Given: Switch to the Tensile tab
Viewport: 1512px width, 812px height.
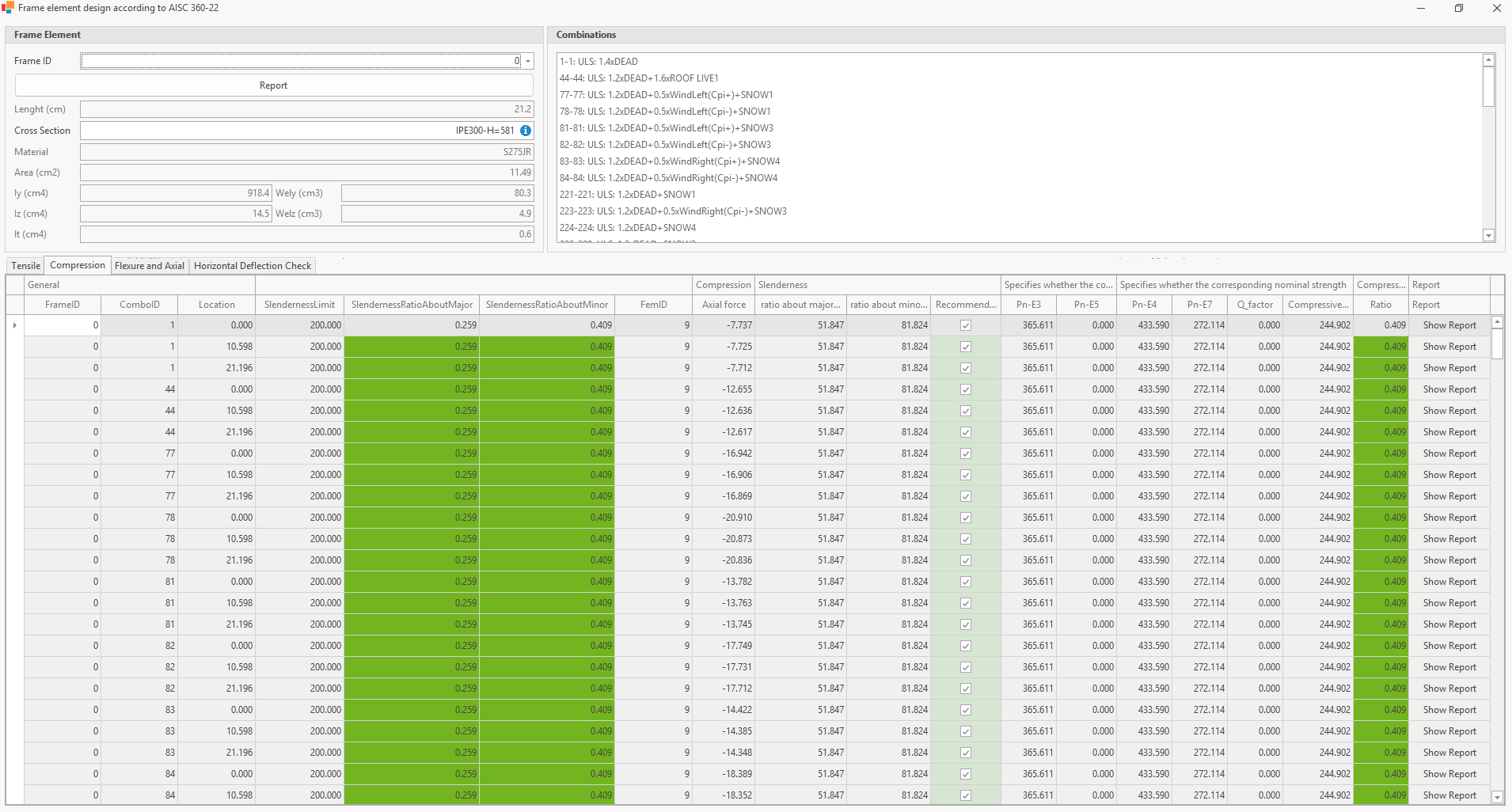Looking at the screenshot, I should tap(25, 266).
